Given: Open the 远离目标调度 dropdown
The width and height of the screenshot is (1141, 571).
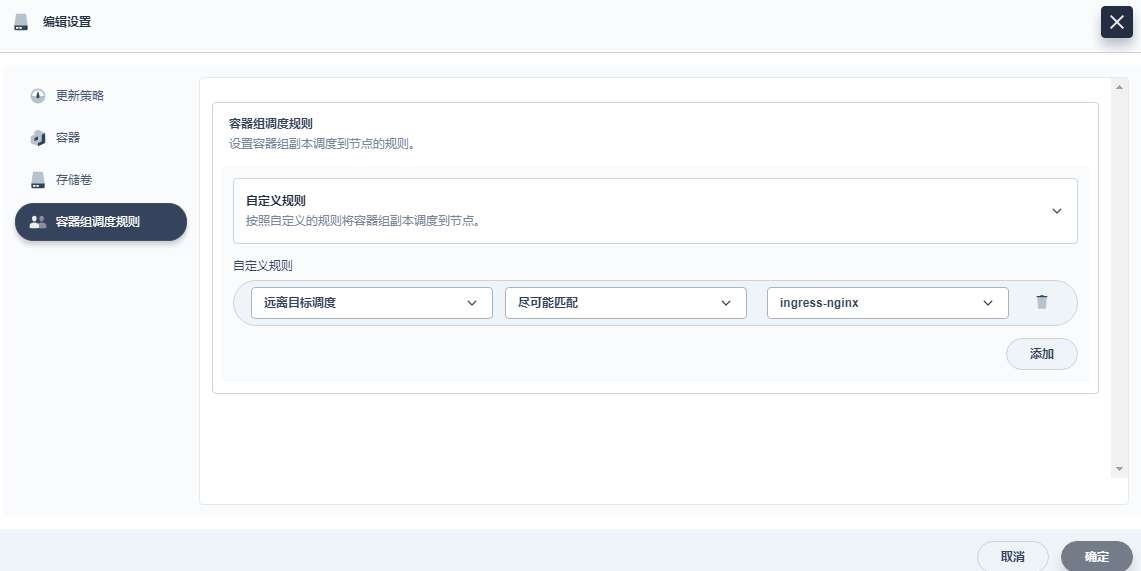Looking at the screenshot, I should [x=372, y=303].
